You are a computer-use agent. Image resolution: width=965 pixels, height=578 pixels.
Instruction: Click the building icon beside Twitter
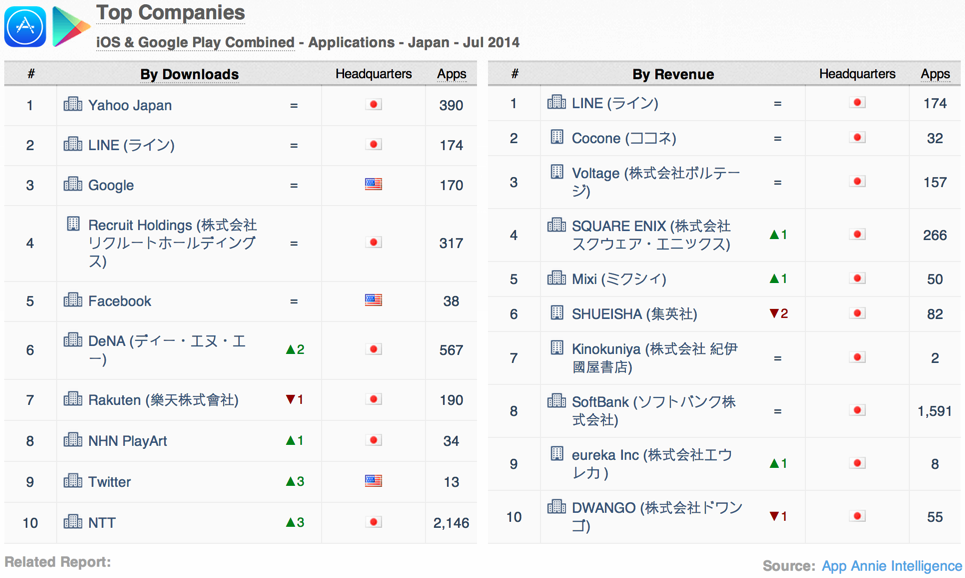[x=73, y=481]
